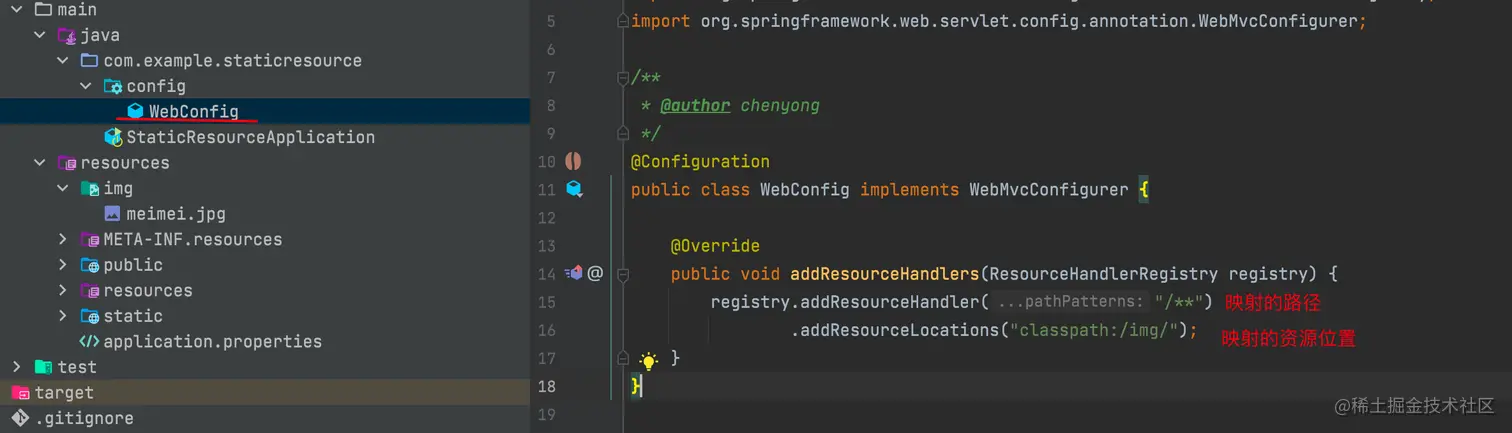Click the Spring bean gutter icon on line 10
The image size is (1512, 433).
(573, 161)
